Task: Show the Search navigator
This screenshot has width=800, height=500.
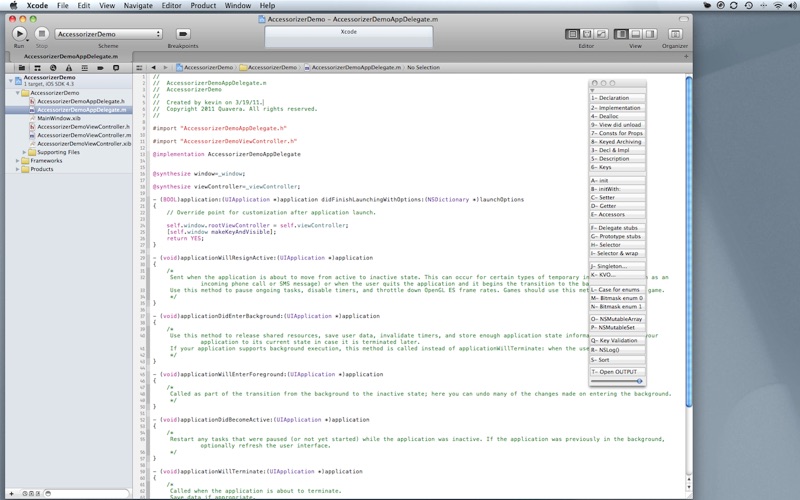Action: [53, 67]
